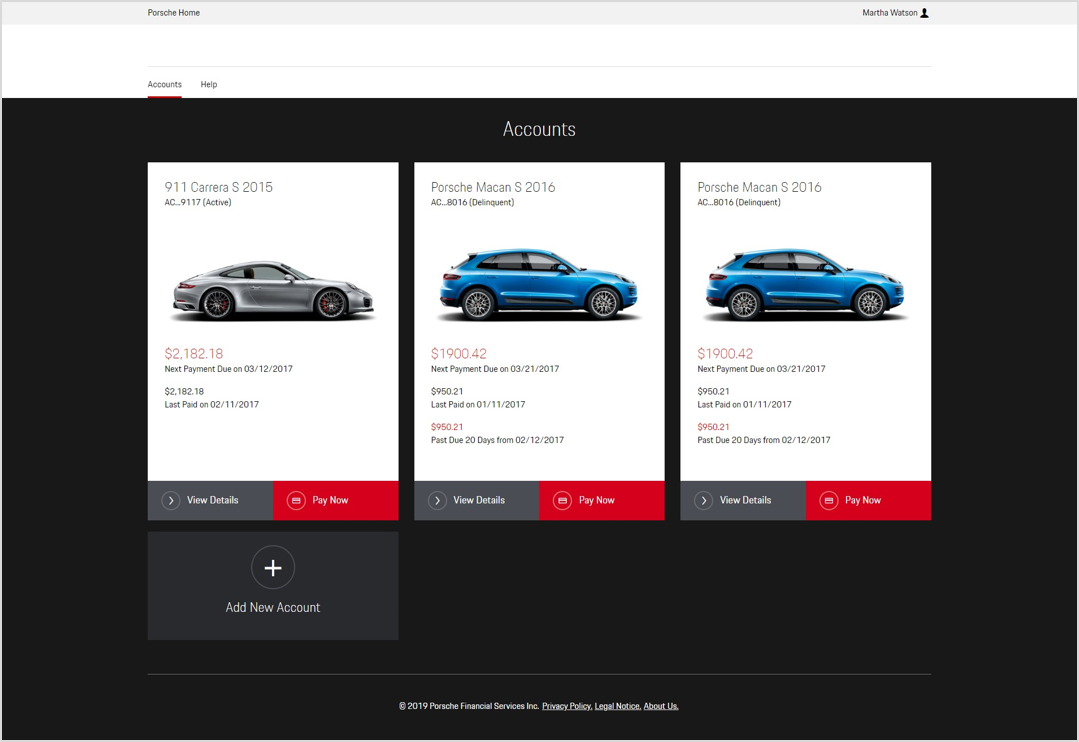Viewport: 1079px width, 742px height.
Task: Click the Add New Account label text
Action: pyautogui.click(x=273, y=608)
